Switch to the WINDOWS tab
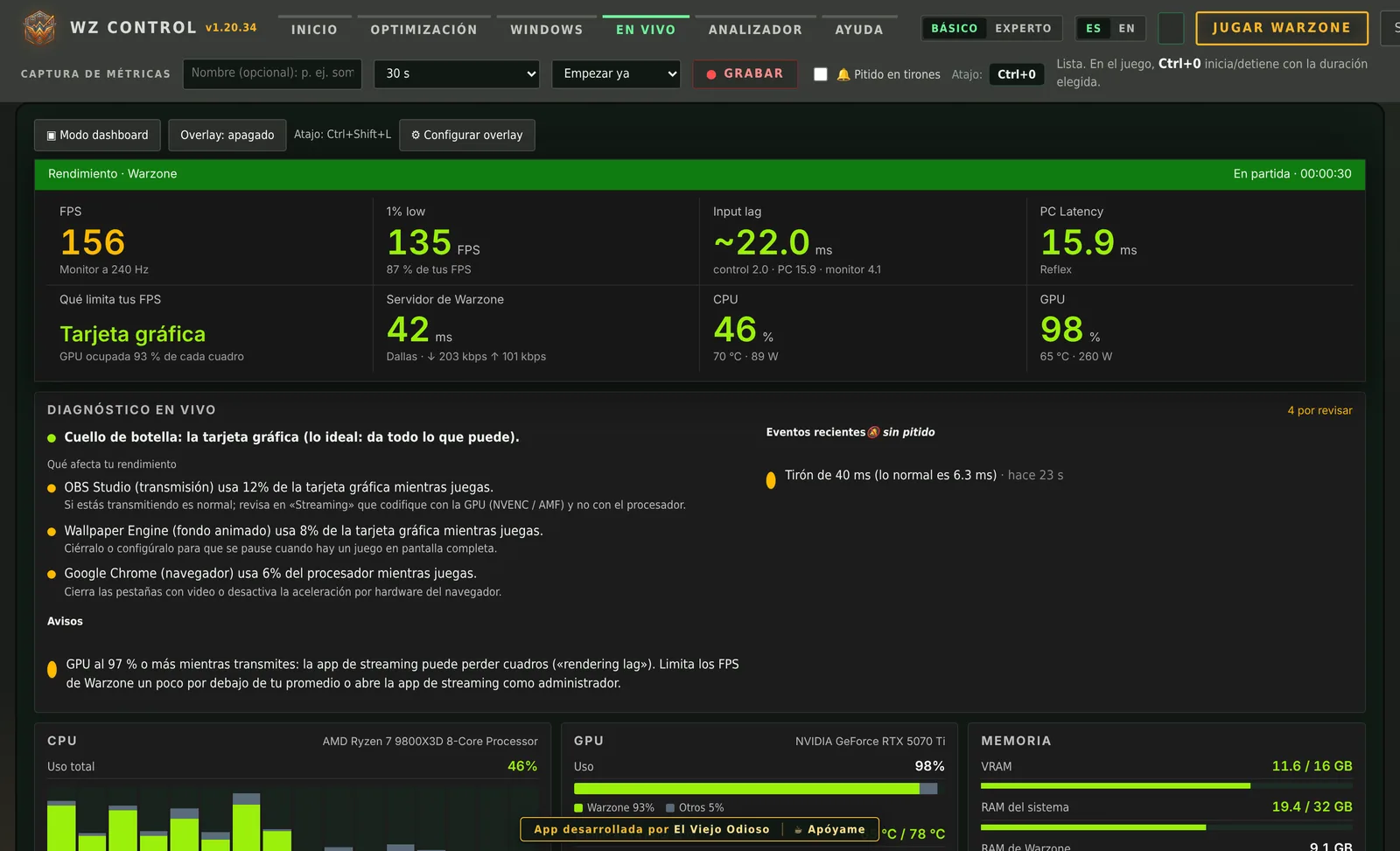The height and width of the screenshot is (851, 1400). click(547, 30)
